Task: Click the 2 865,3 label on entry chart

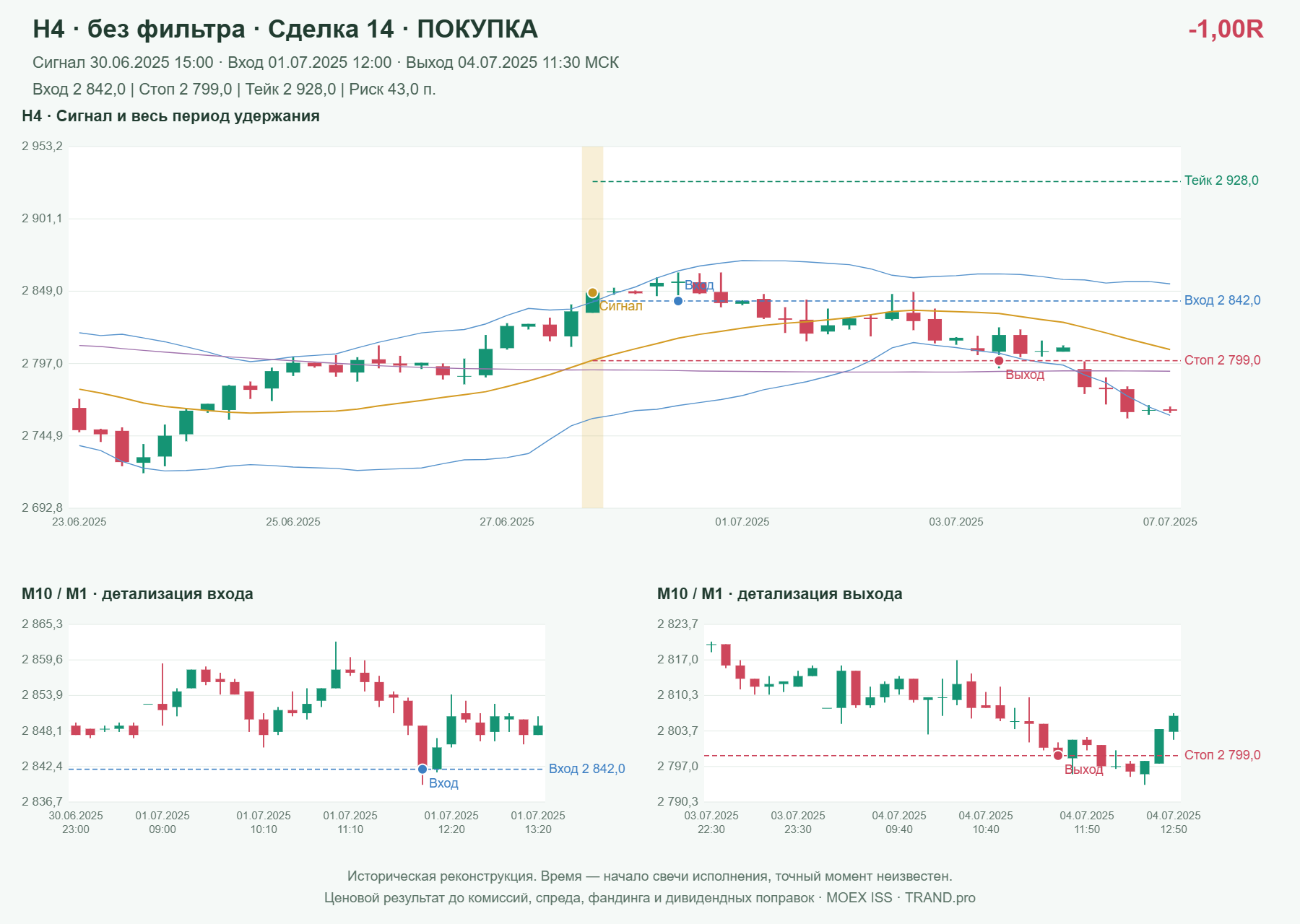Action: click(x=42, y=624)
